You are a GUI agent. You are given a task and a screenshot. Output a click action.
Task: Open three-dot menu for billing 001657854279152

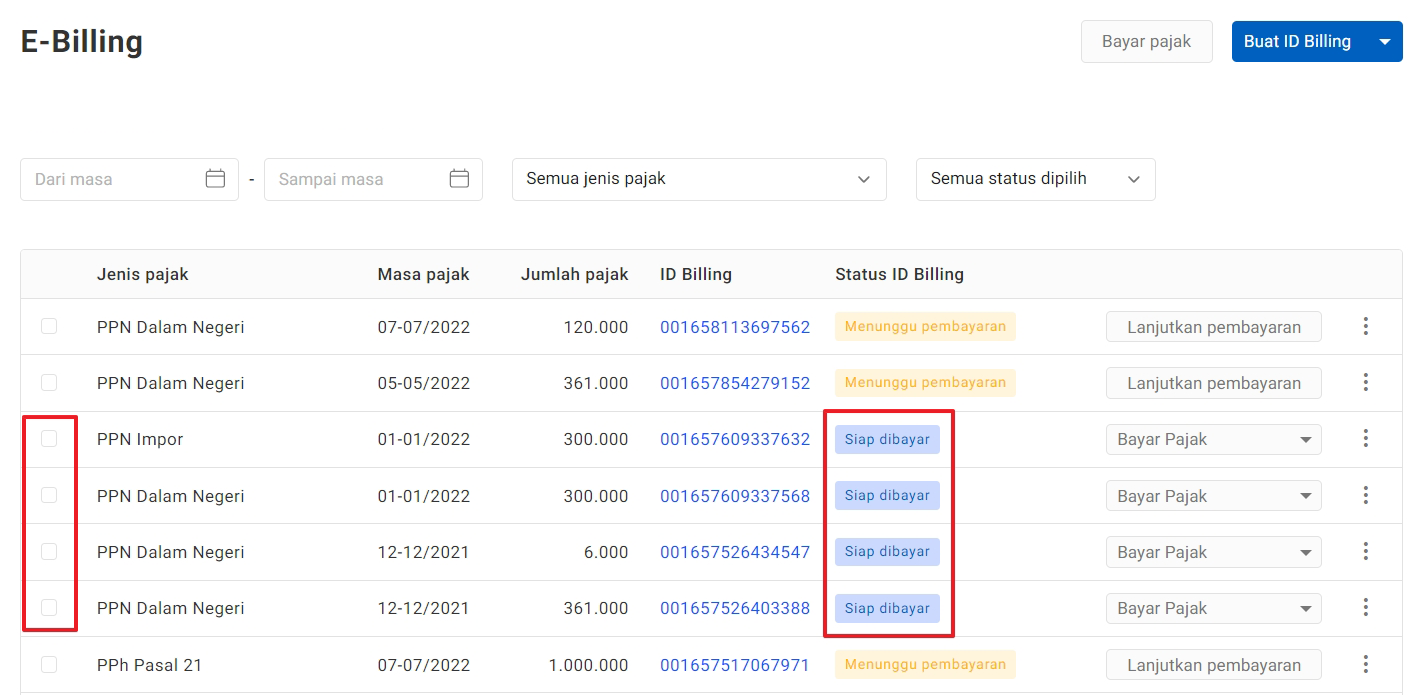1365,382
